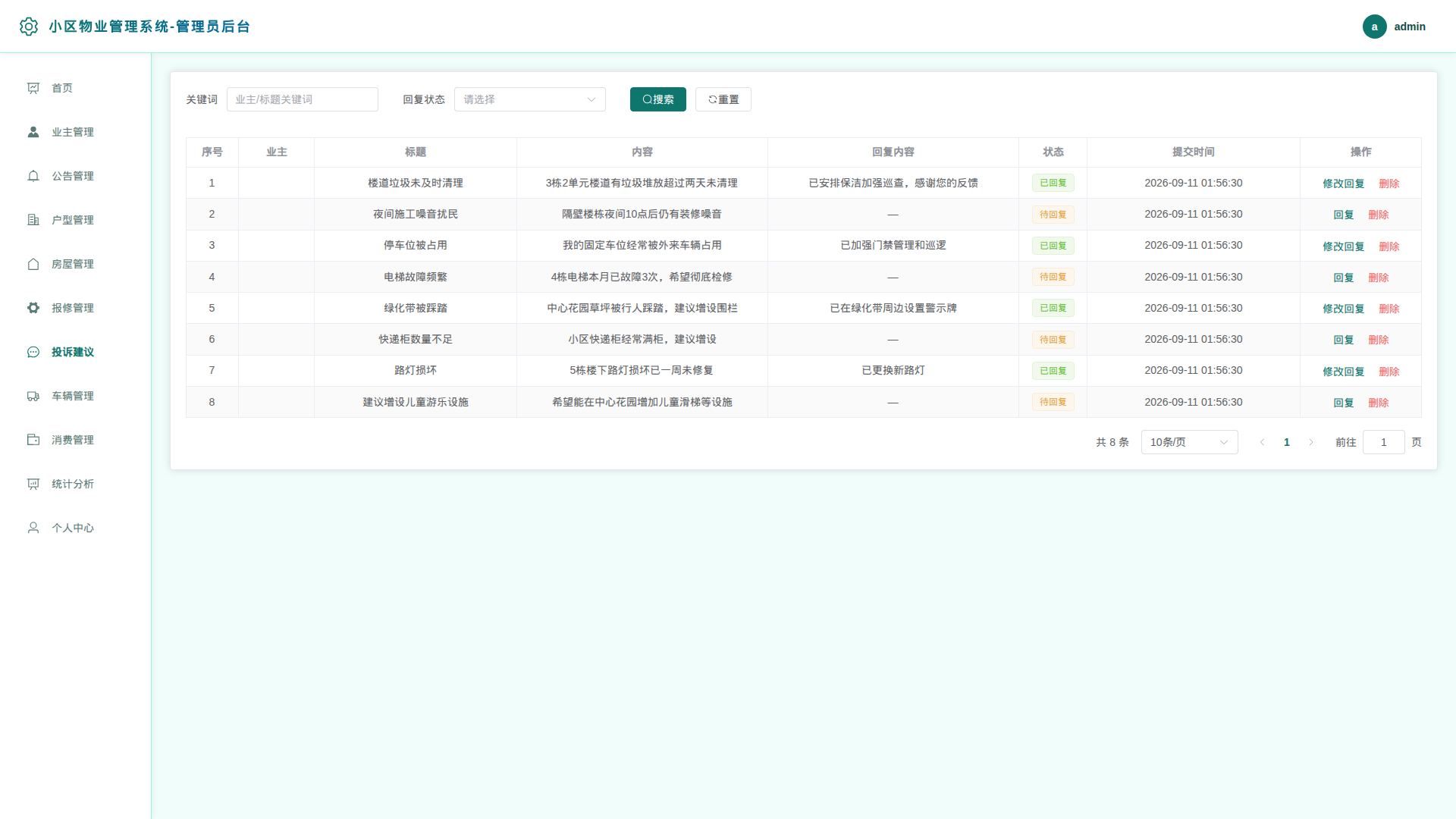Image resolution: width=1456 pixels, height=819 pixels.
Task: Click 回复 for 夜间施工噪音扰民
Action: 1343,215
